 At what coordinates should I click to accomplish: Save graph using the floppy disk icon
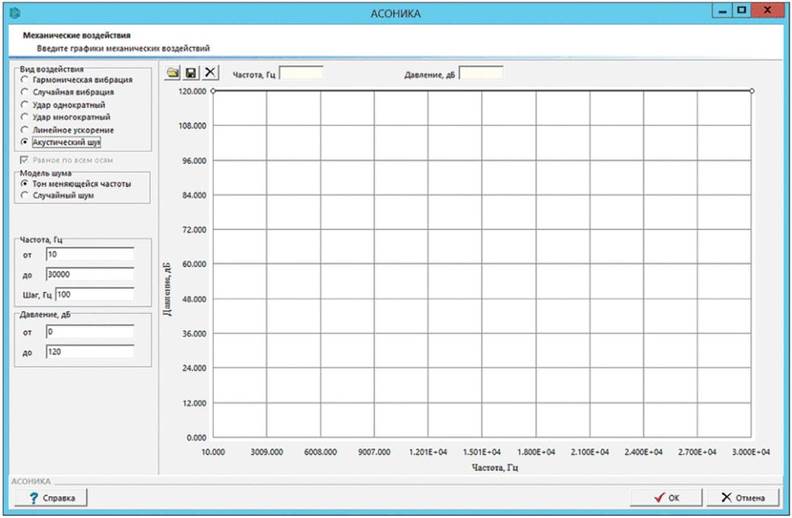(191, 73)
